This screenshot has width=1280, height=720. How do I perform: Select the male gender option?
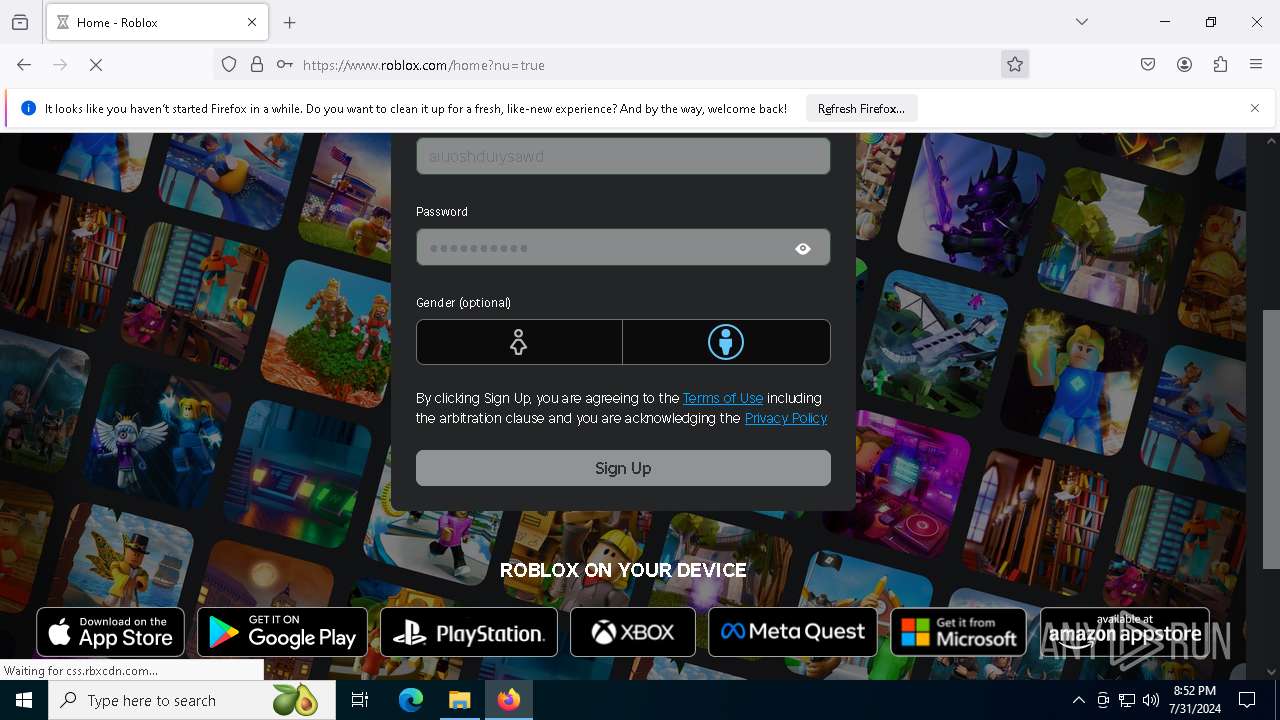[x=726, y=342]
